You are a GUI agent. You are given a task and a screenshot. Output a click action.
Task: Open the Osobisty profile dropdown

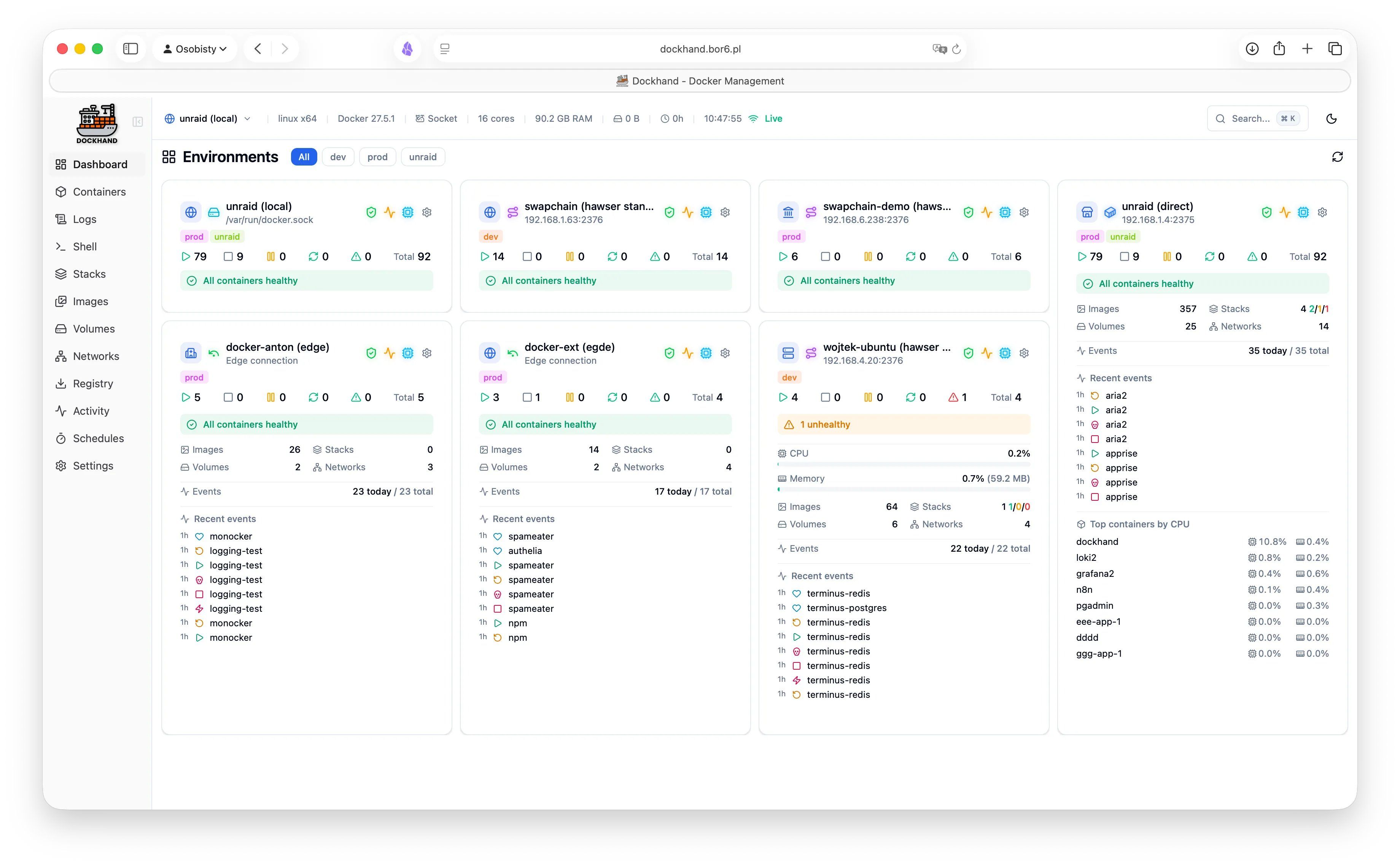click(x=195, y=49)
